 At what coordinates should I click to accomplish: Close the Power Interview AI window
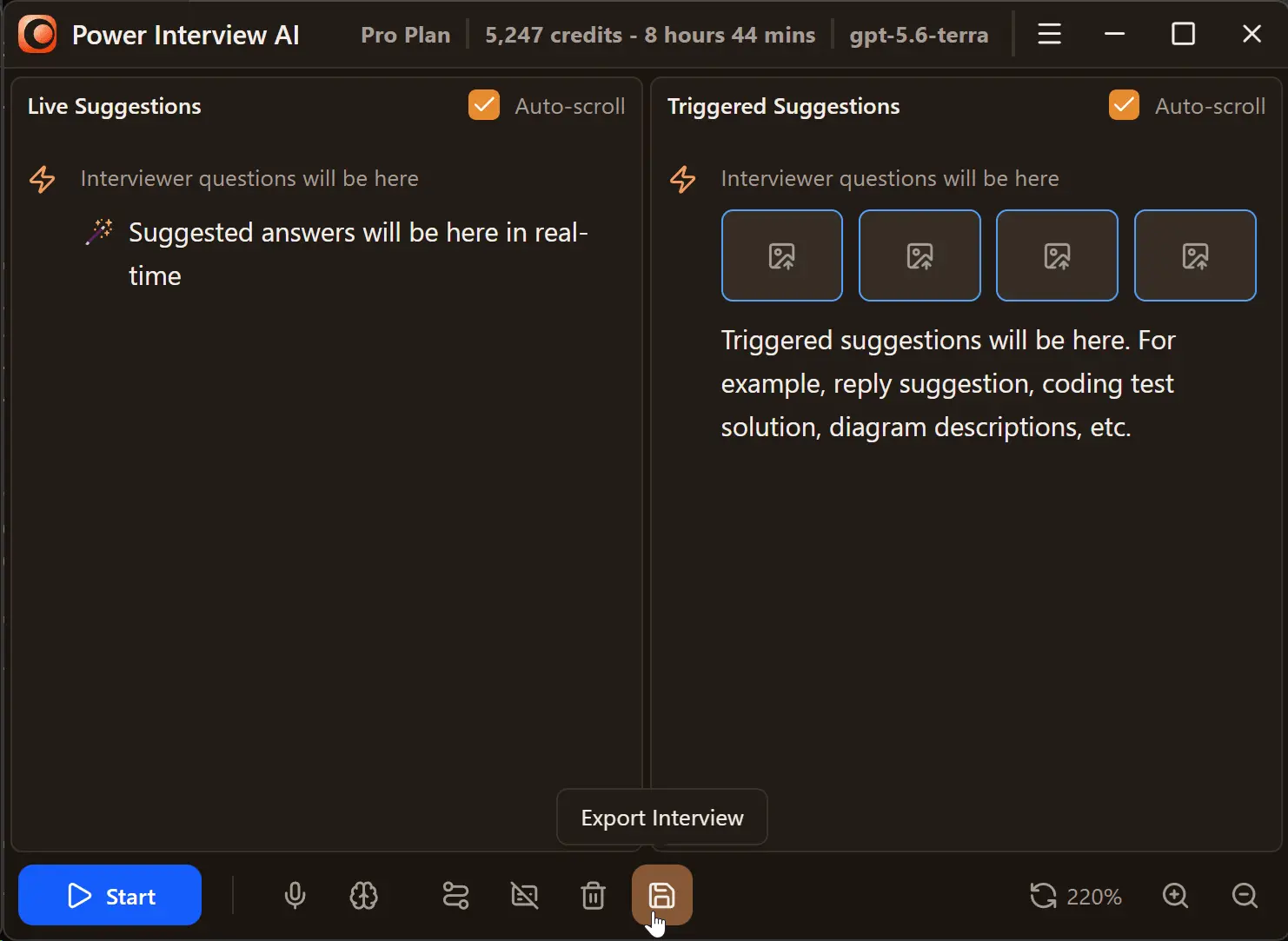pyautogui.click(x=1251, y=34)
